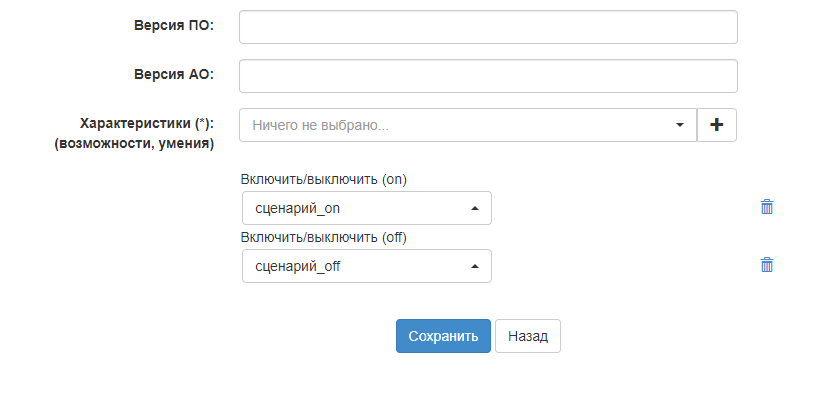Click the 'Включить/выключить (off)' caption
The height and width of the screenshot is (413, 828).
[x=324, y=237]
